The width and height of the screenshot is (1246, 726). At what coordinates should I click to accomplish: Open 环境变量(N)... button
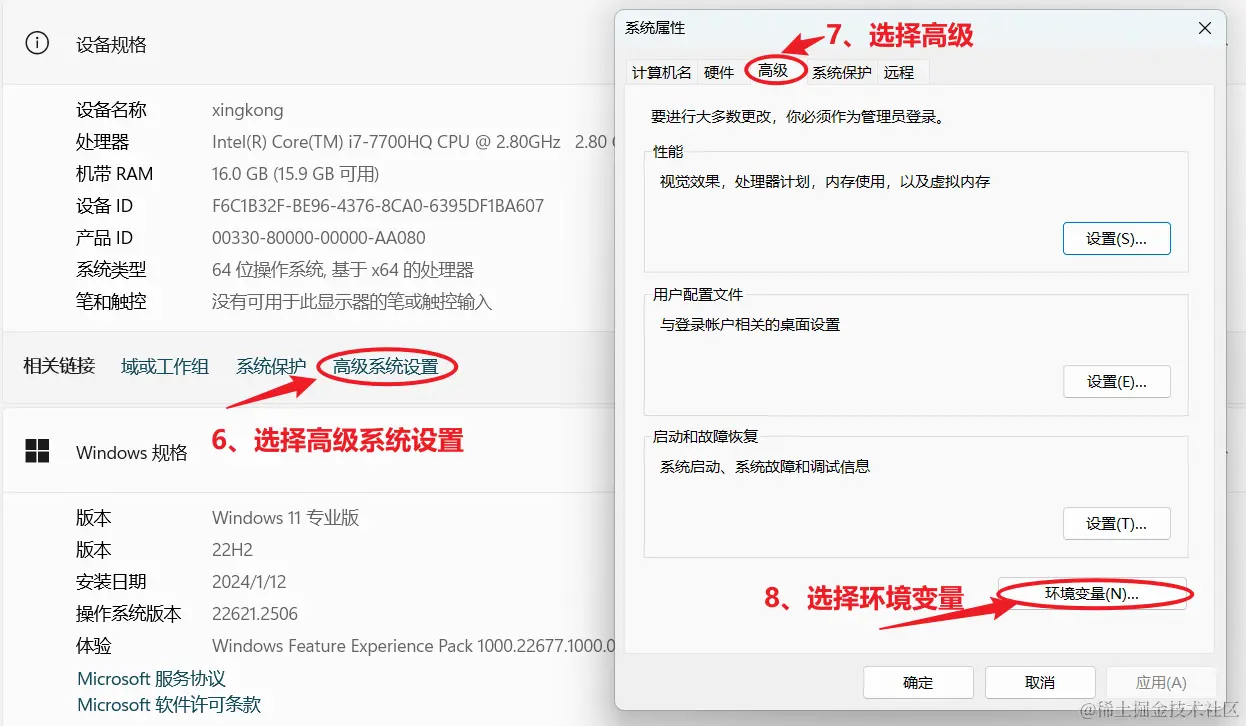[1092, 593]
